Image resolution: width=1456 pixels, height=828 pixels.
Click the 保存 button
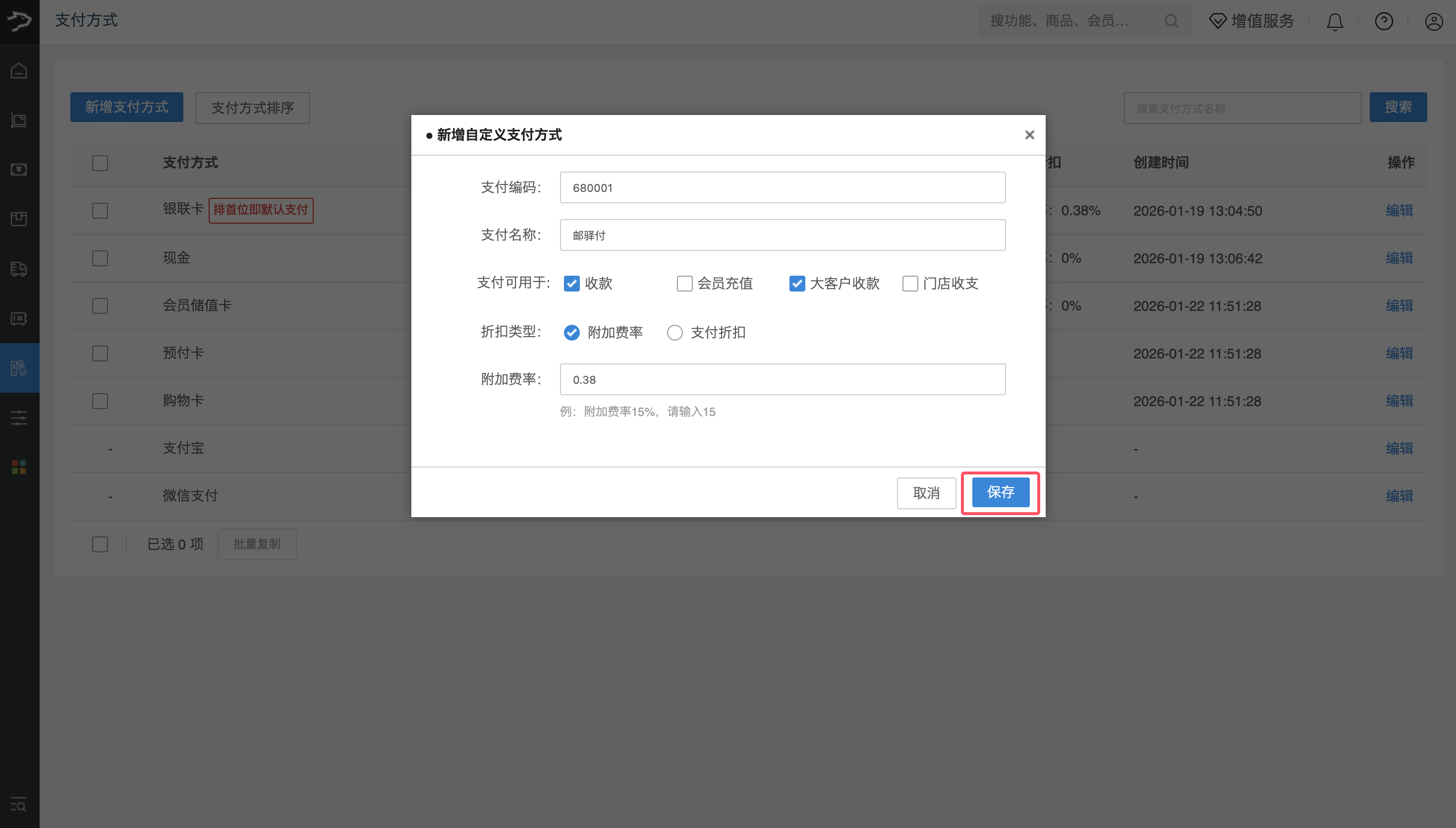click(1000, 492)
